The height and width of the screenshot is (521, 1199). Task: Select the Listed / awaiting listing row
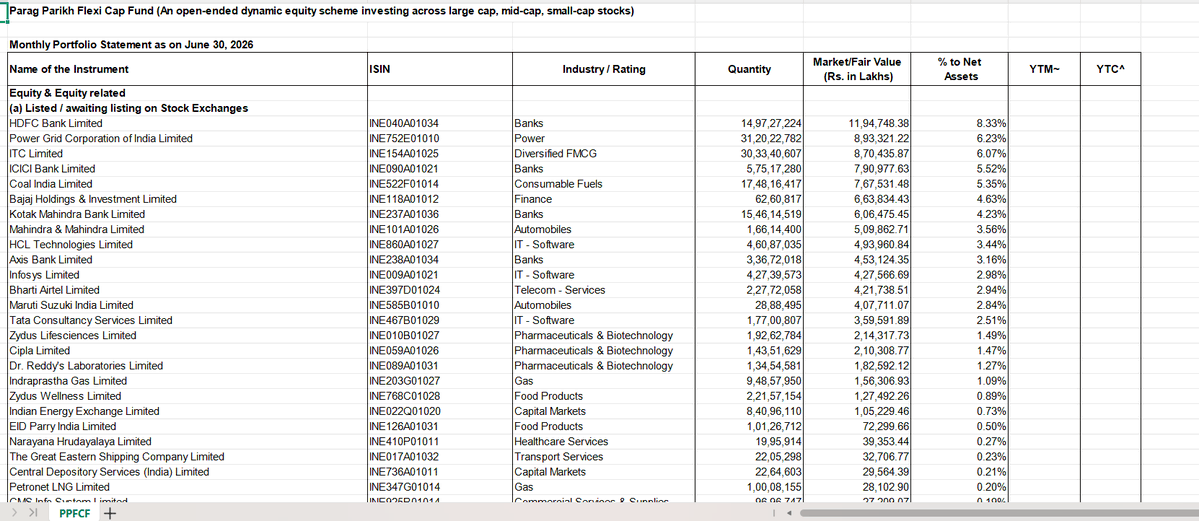coord(187,108)
